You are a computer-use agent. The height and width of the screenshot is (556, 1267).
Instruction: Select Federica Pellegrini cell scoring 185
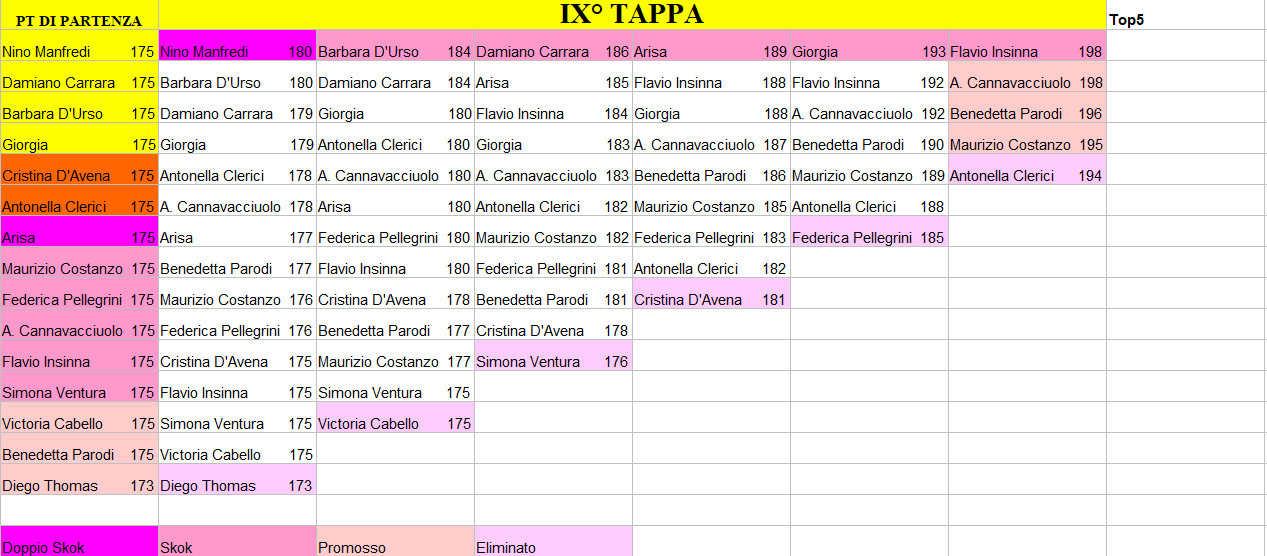(868, 238)
